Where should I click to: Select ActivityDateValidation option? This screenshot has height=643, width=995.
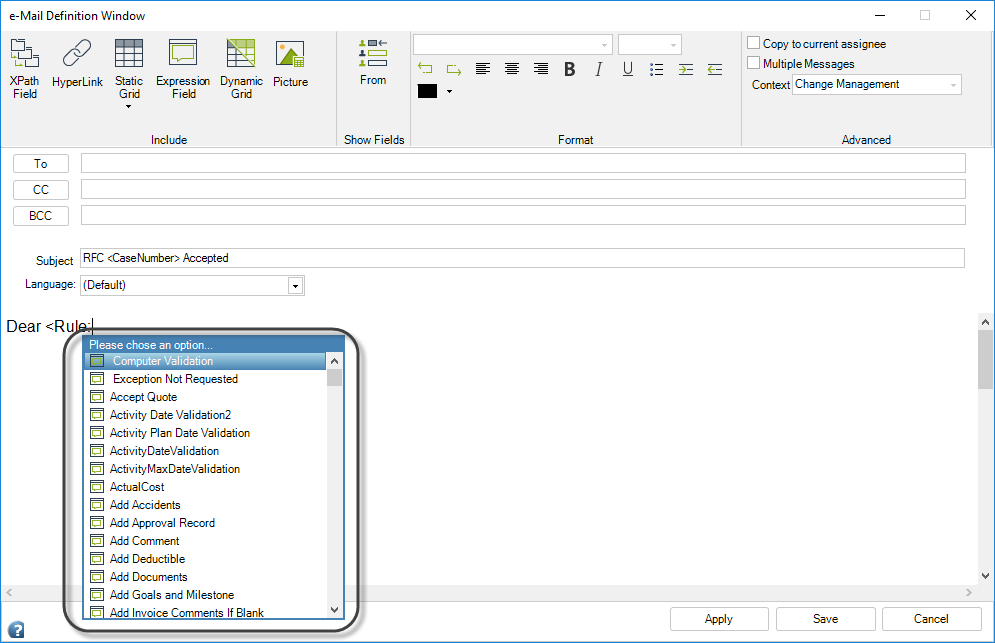[x=205, y=451]
